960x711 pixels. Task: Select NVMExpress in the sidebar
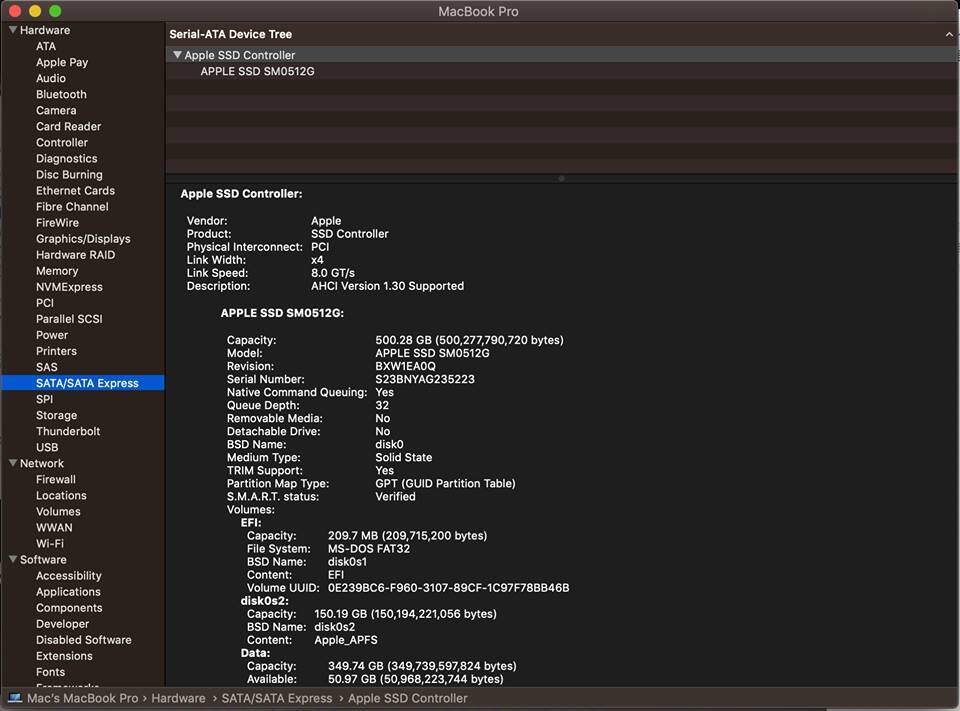69,287
